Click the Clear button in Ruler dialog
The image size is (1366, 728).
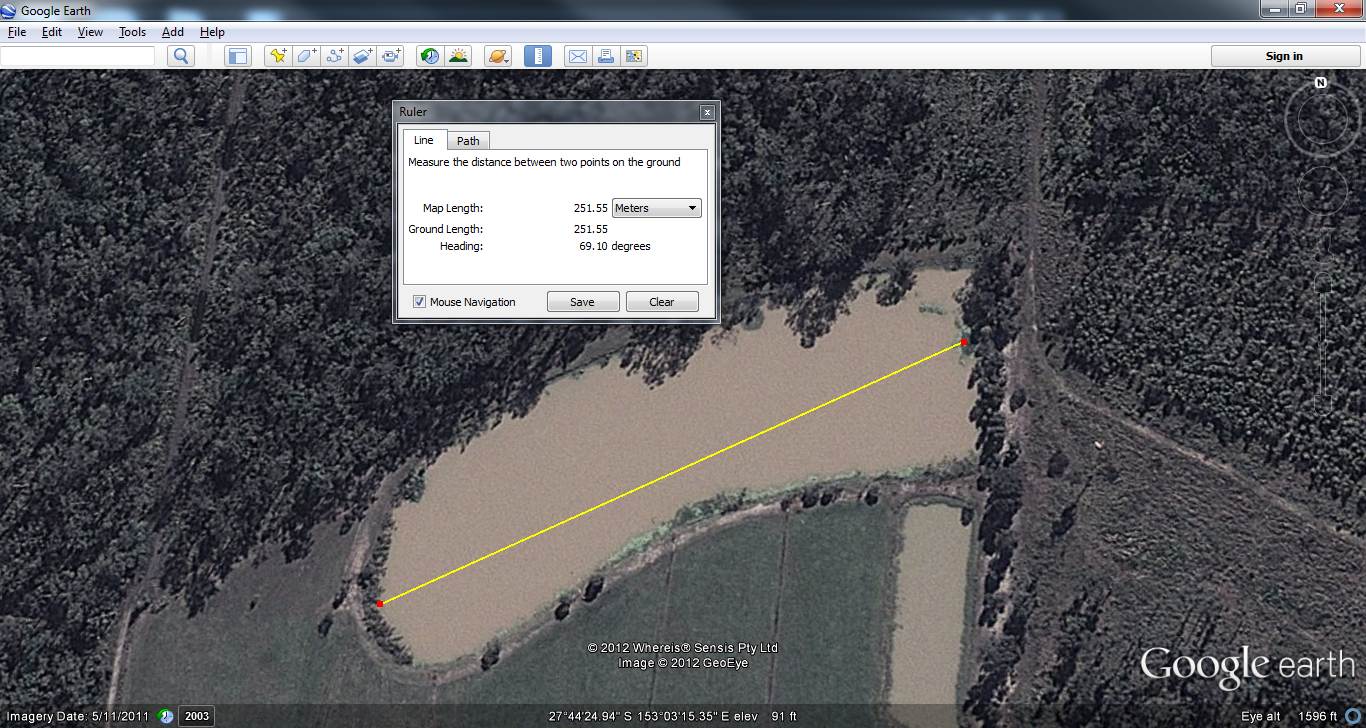pyautogui.click(x=661, y=302)
